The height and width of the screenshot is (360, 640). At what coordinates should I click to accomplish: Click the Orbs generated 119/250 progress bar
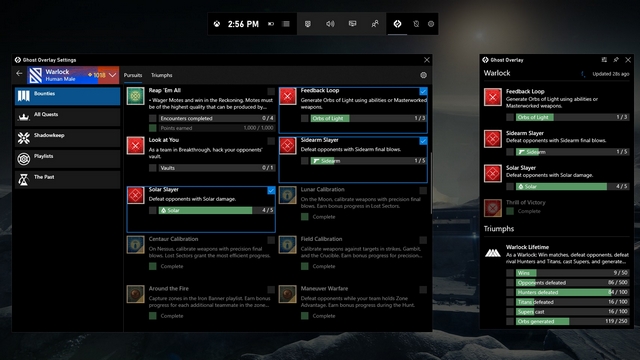coord(572,321)
